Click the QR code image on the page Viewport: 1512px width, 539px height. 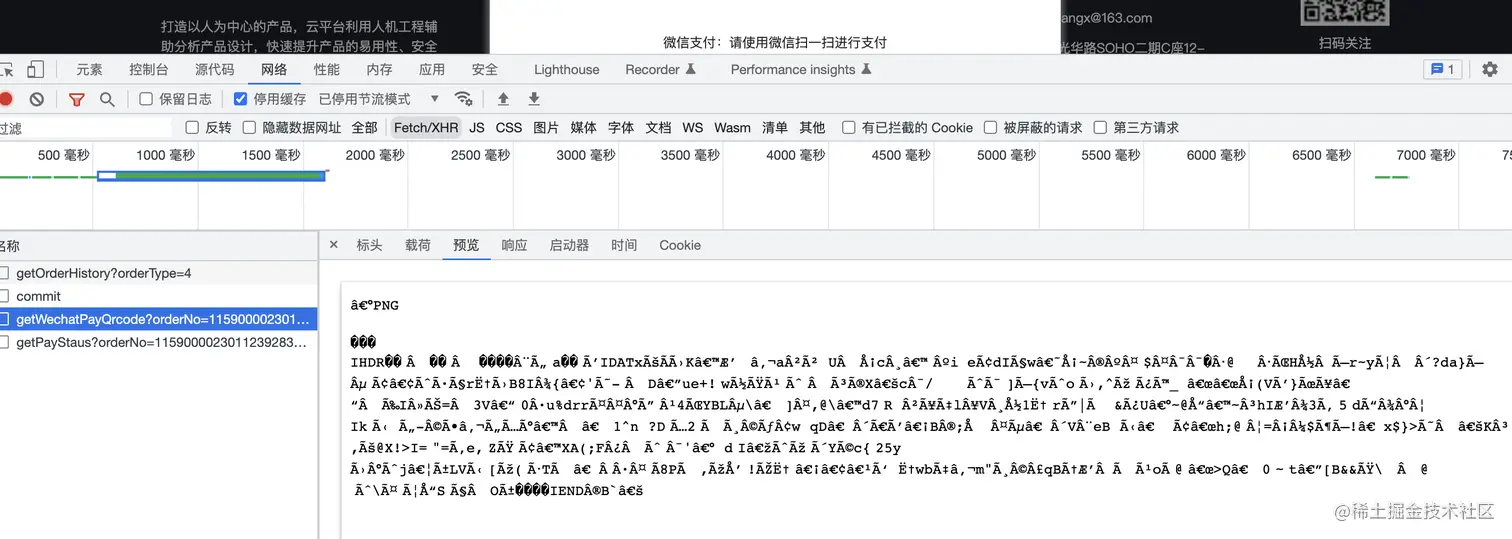(x=1345, y=12)
